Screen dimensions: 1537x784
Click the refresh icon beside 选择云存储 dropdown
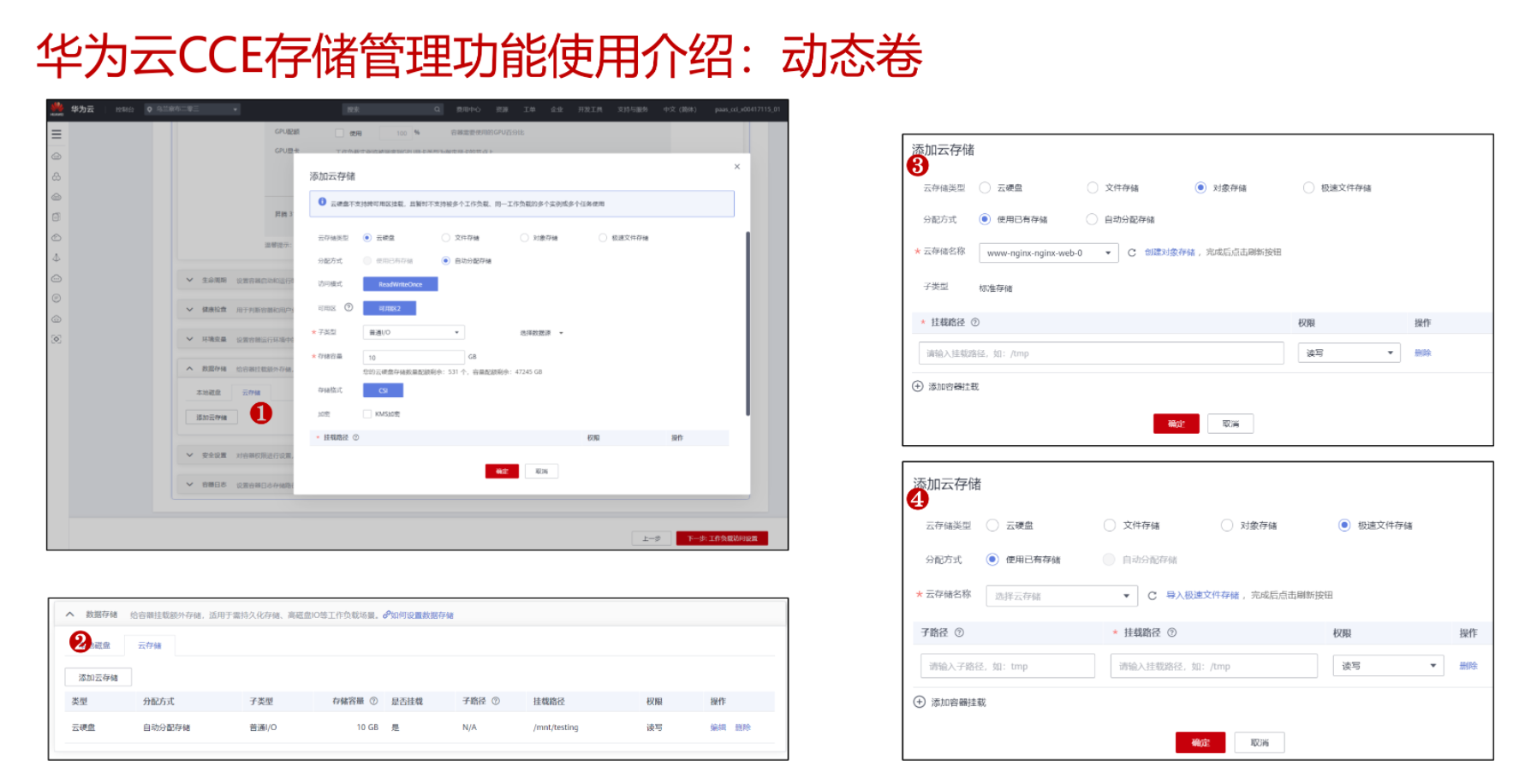tap(1153, 596)
